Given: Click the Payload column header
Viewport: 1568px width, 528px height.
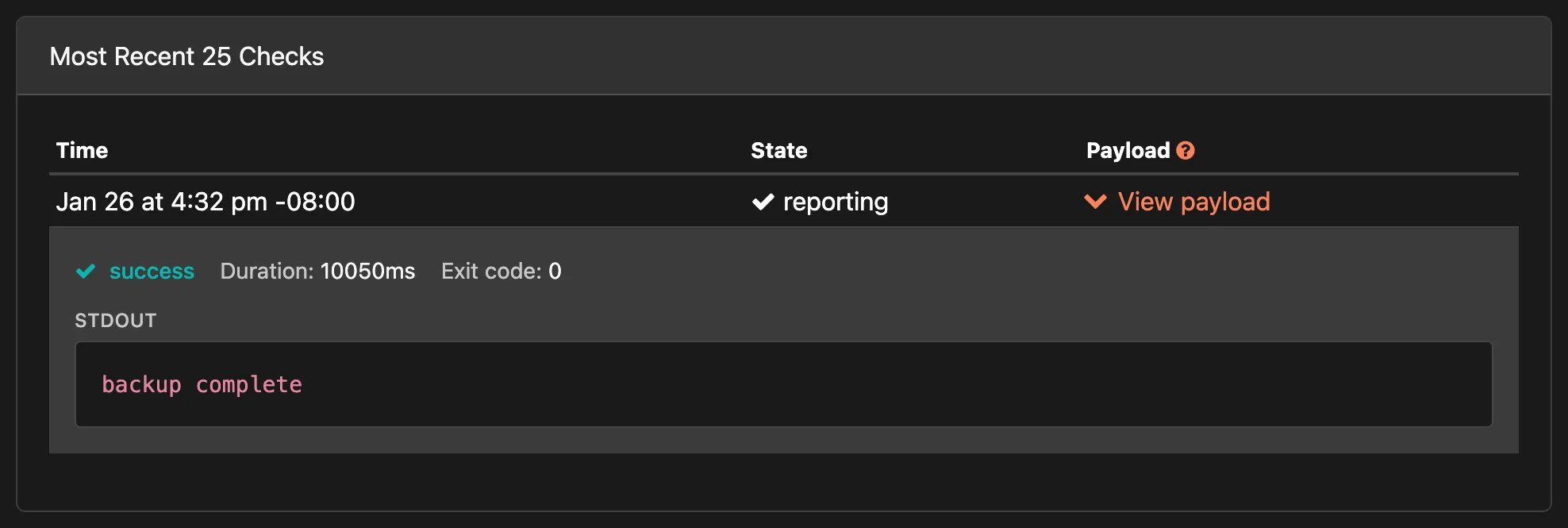Looking at the screenshot, I should (1127, 150).
